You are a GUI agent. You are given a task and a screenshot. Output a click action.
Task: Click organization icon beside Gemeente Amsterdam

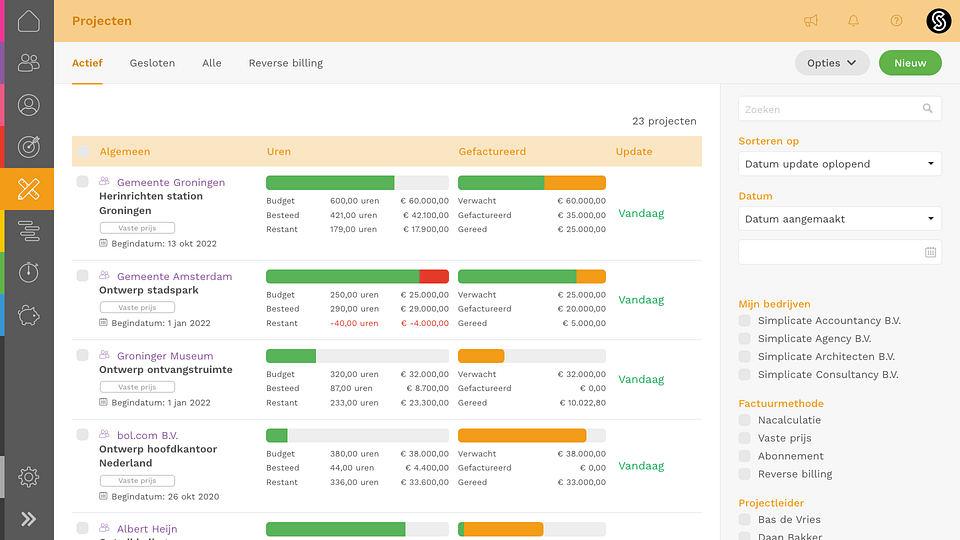click(x=104, y=276)
